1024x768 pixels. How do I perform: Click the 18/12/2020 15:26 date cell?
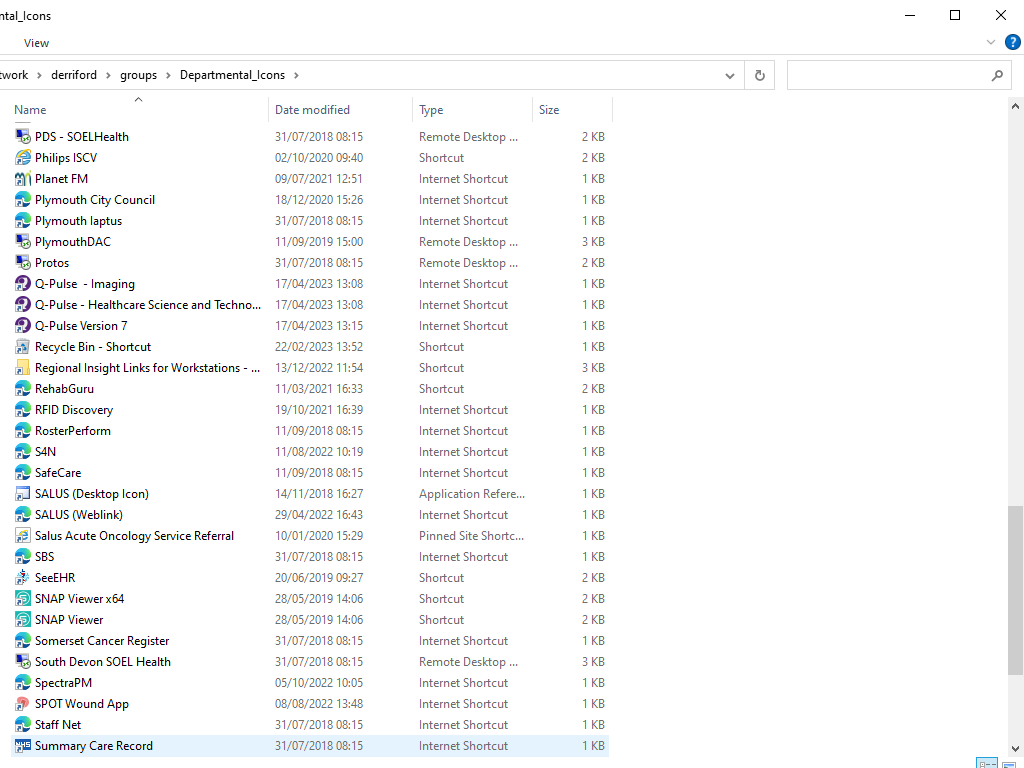pyautogui.click(x=319, y=200)
